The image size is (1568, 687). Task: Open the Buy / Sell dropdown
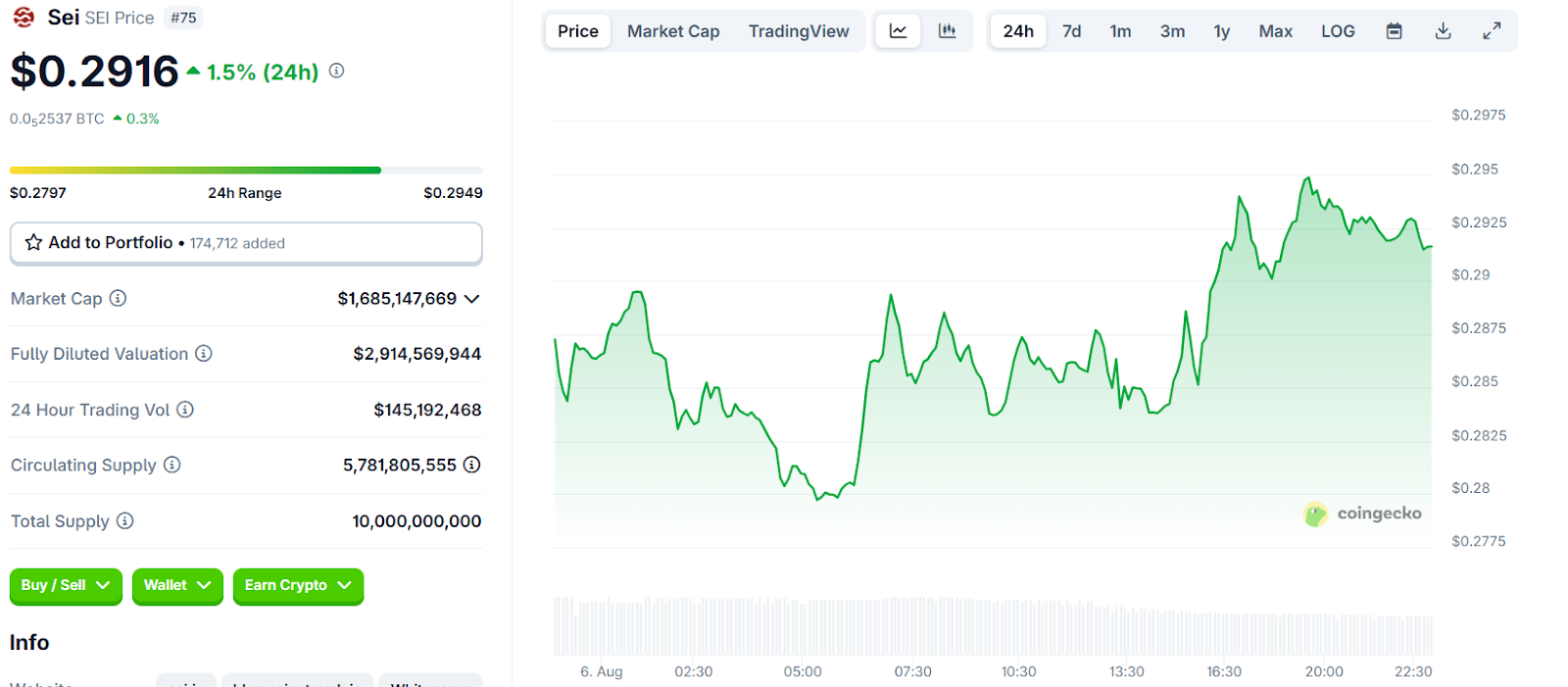(x=66, y=585)
